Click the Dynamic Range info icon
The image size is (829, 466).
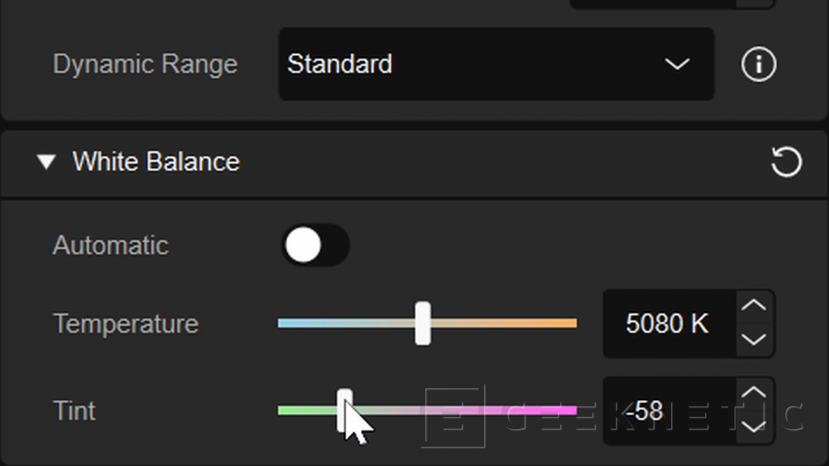759,65
